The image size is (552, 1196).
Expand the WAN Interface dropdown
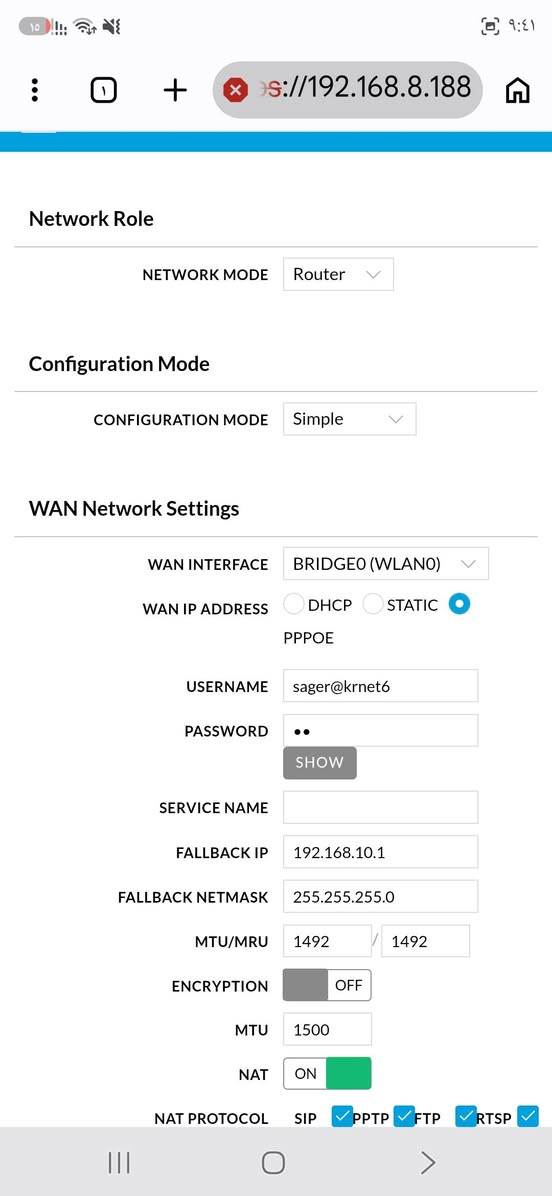point(385,564)
